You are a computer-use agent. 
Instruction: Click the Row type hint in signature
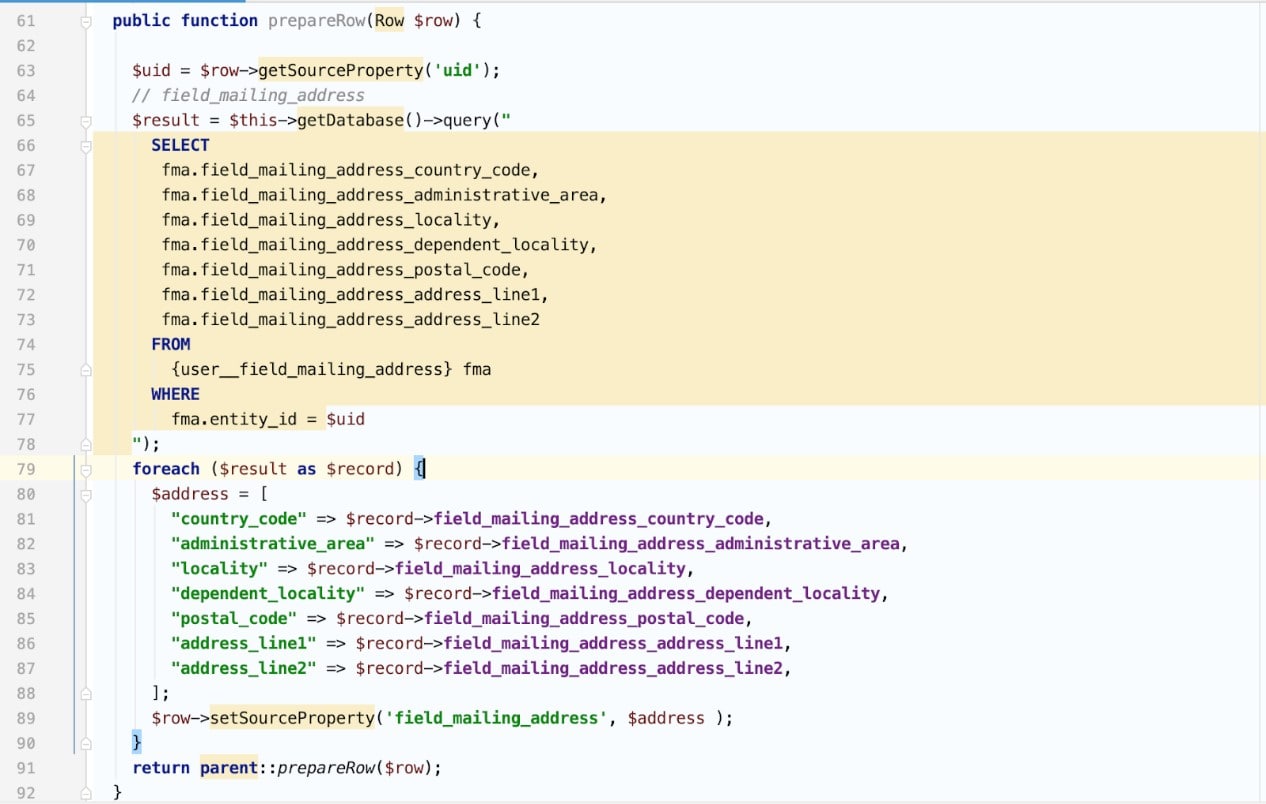[x=389, y=21]
